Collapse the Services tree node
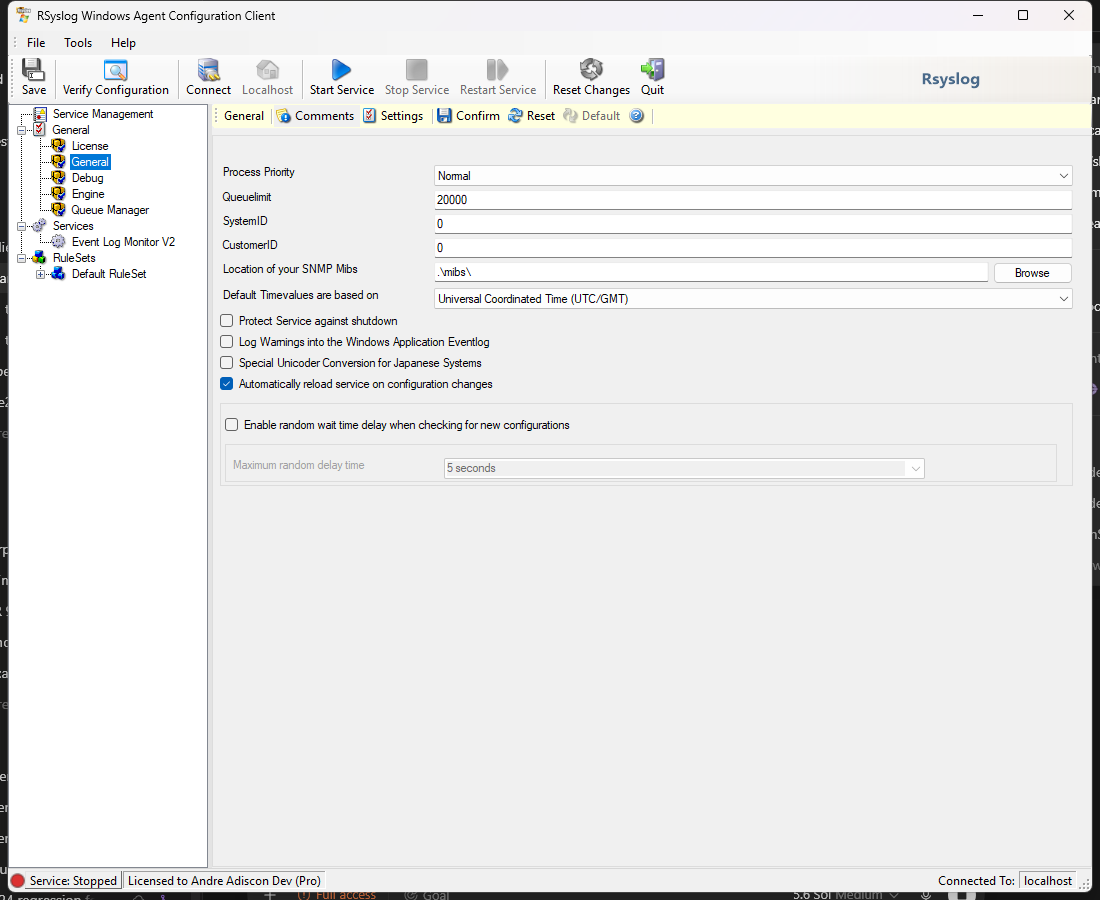The width and height of the screenshot is (1100, 900). click(x=22, y=227)
